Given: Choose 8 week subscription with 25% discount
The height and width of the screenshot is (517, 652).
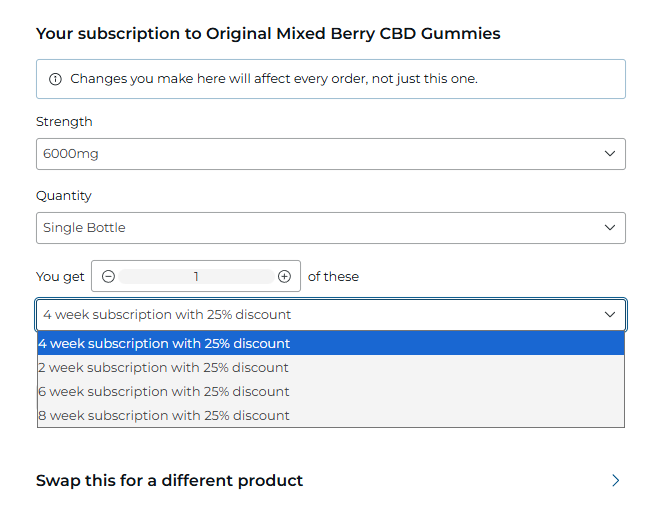Looking at the screenshot, I should click(164, 415).
